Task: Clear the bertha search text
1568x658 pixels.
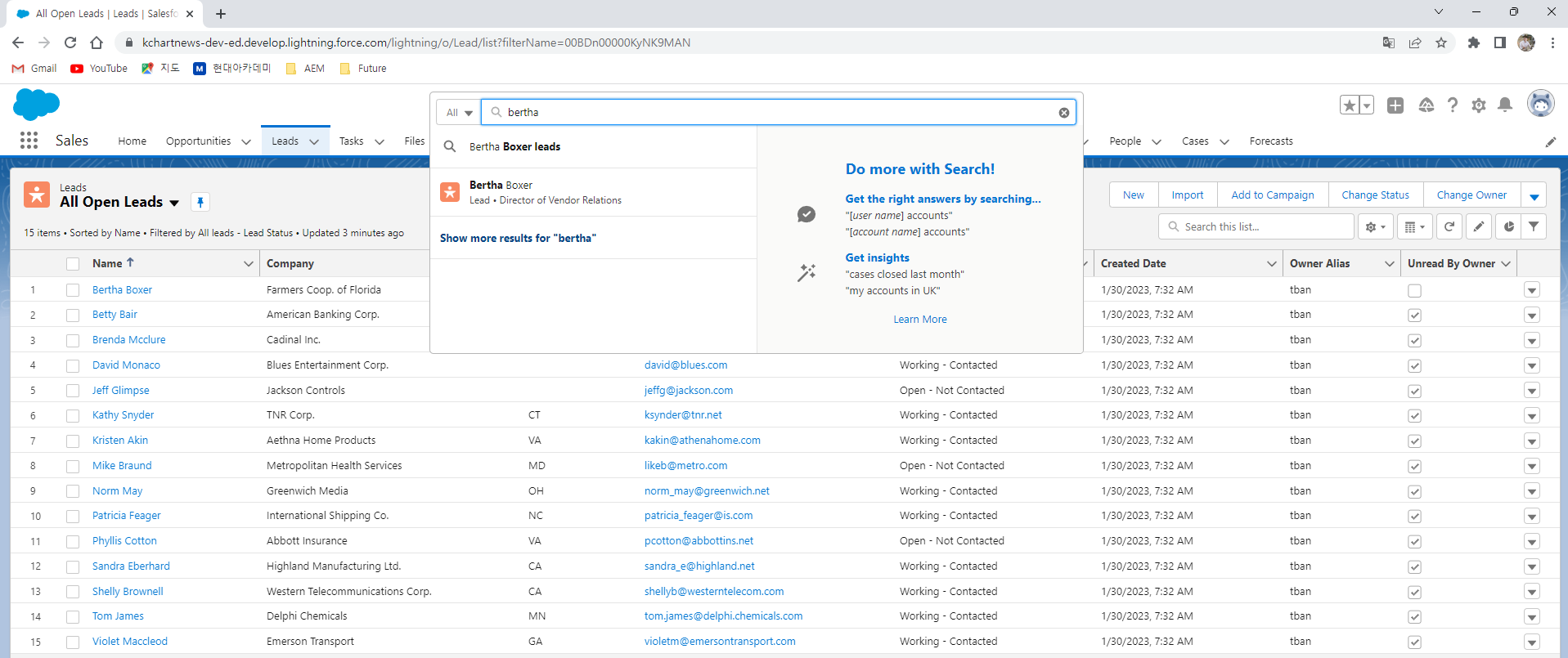Action: click(1063, 113)
